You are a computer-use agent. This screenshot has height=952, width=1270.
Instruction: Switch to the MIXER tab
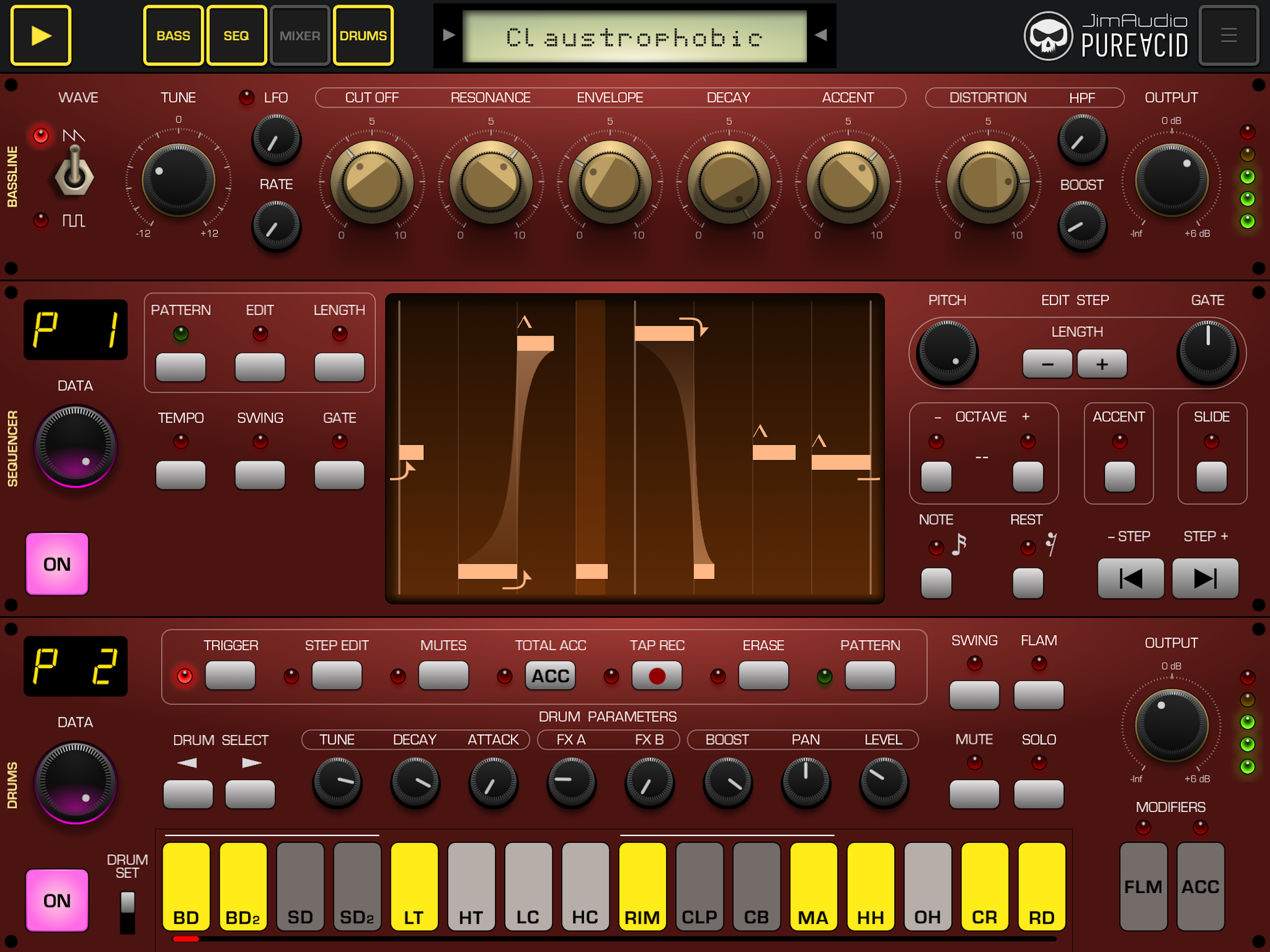coord(300,36)
